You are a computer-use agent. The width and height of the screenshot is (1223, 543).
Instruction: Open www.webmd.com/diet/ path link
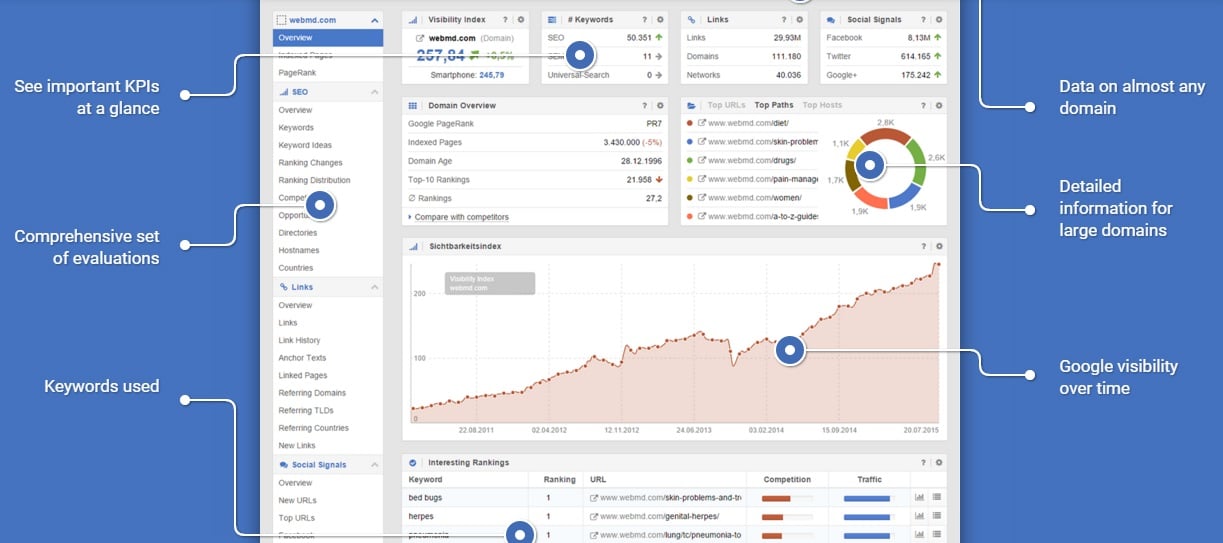click(749, 123)
